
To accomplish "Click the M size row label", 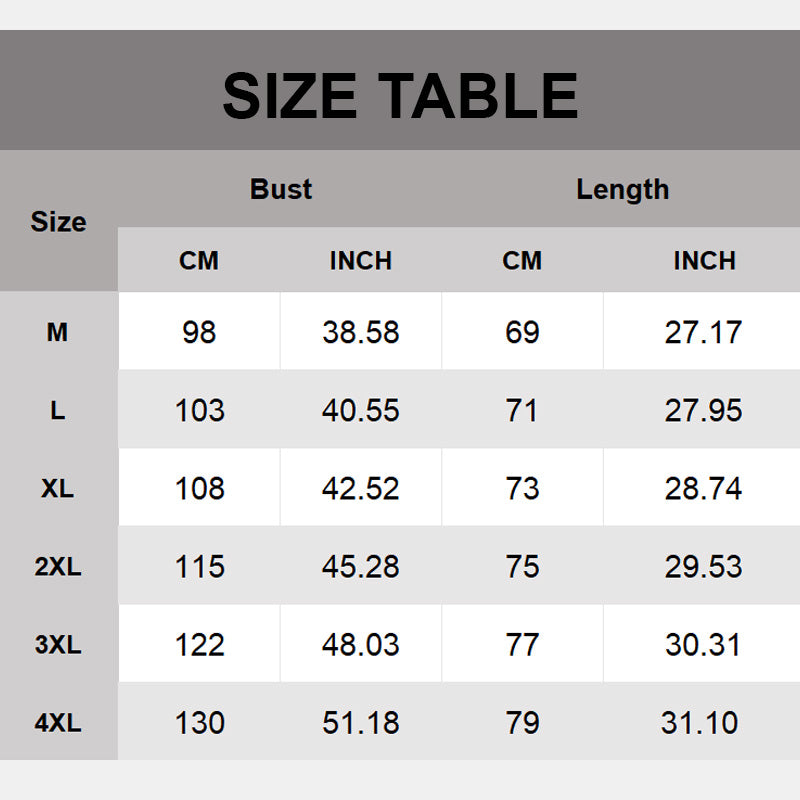I will pyautogui.click(x=58, y=332).
